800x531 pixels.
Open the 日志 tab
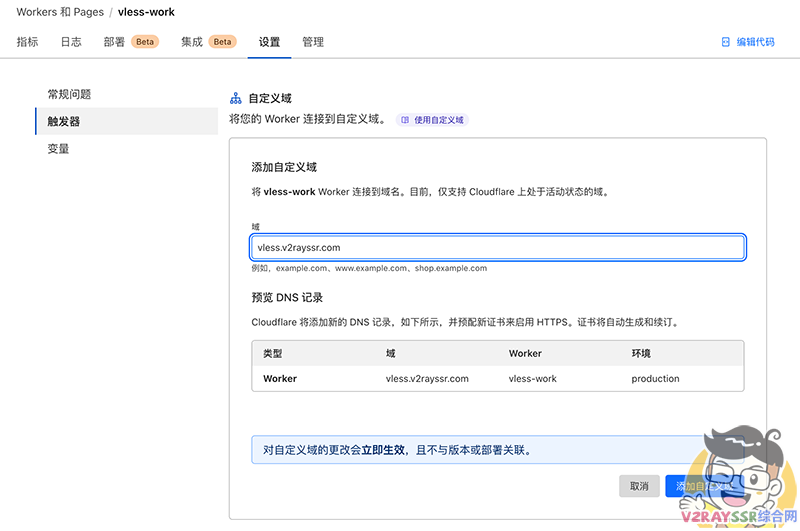[71, 42]
